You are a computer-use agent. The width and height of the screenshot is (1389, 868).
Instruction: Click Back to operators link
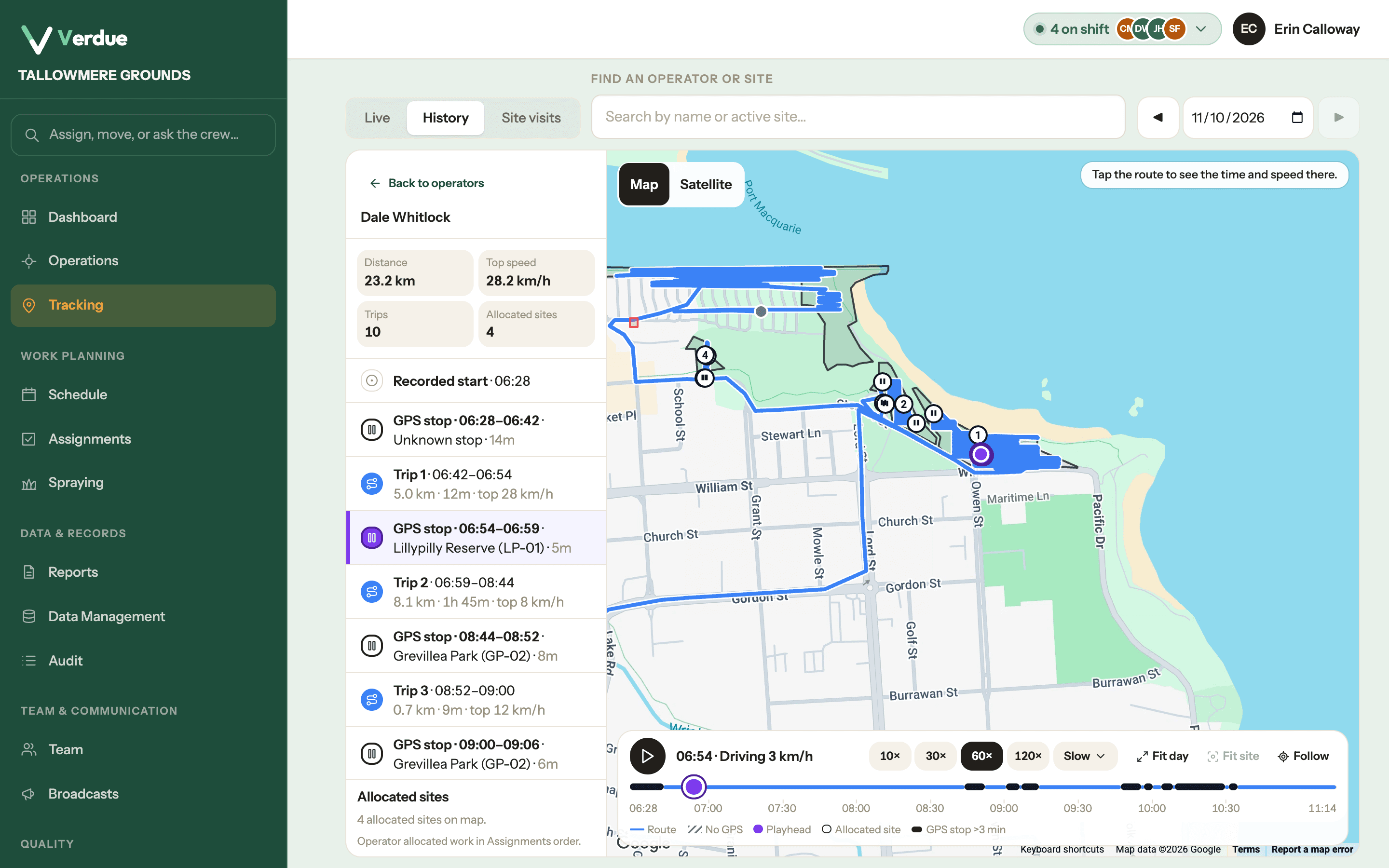(427, 183)
